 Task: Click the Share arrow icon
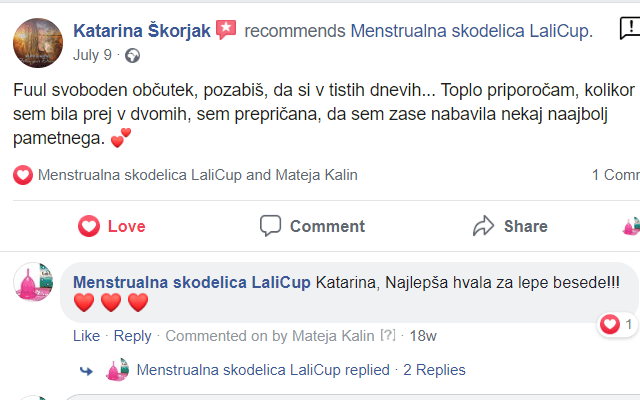(x=484, y=225)
